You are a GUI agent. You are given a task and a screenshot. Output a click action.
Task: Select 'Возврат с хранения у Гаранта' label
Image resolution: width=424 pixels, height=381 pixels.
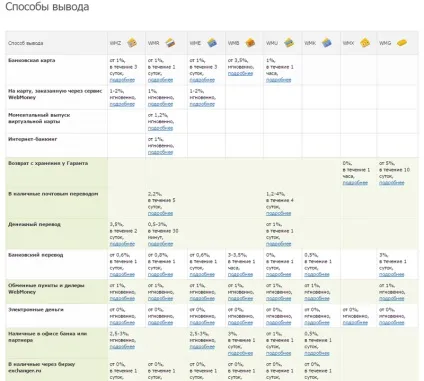click(x=48, y=163)
